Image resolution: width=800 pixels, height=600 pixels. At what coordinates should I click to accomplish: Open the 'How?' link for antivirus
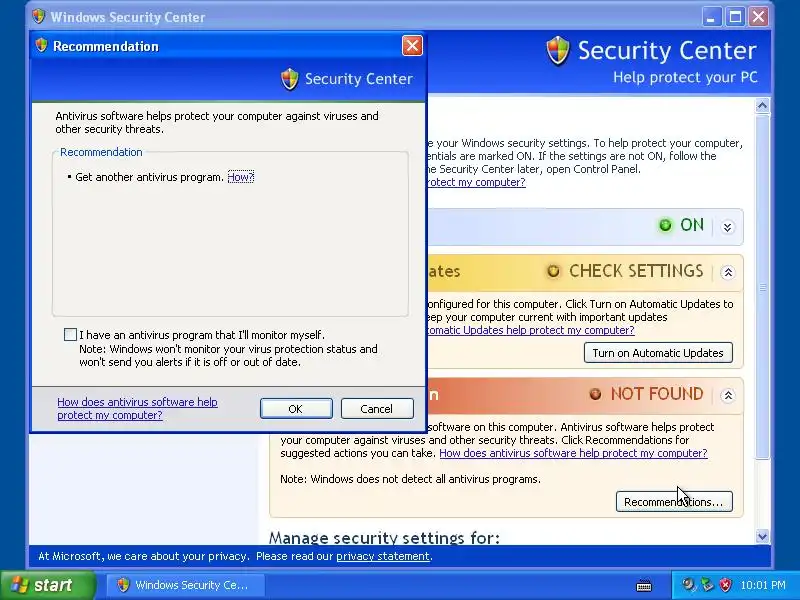240,177
